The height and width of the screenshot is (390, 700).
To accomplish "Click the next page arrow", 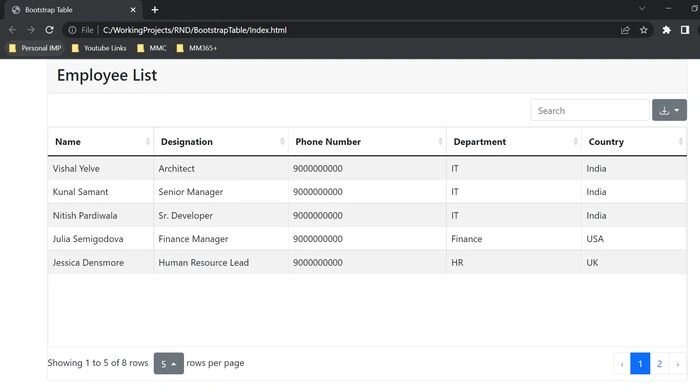I will [x=678, y=364].
